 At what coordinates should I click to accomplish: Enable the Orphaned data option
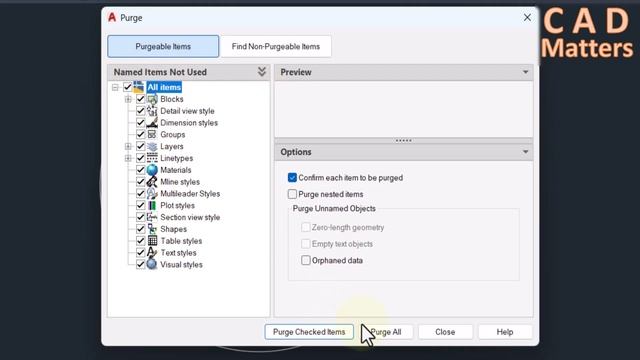point(306,260)
